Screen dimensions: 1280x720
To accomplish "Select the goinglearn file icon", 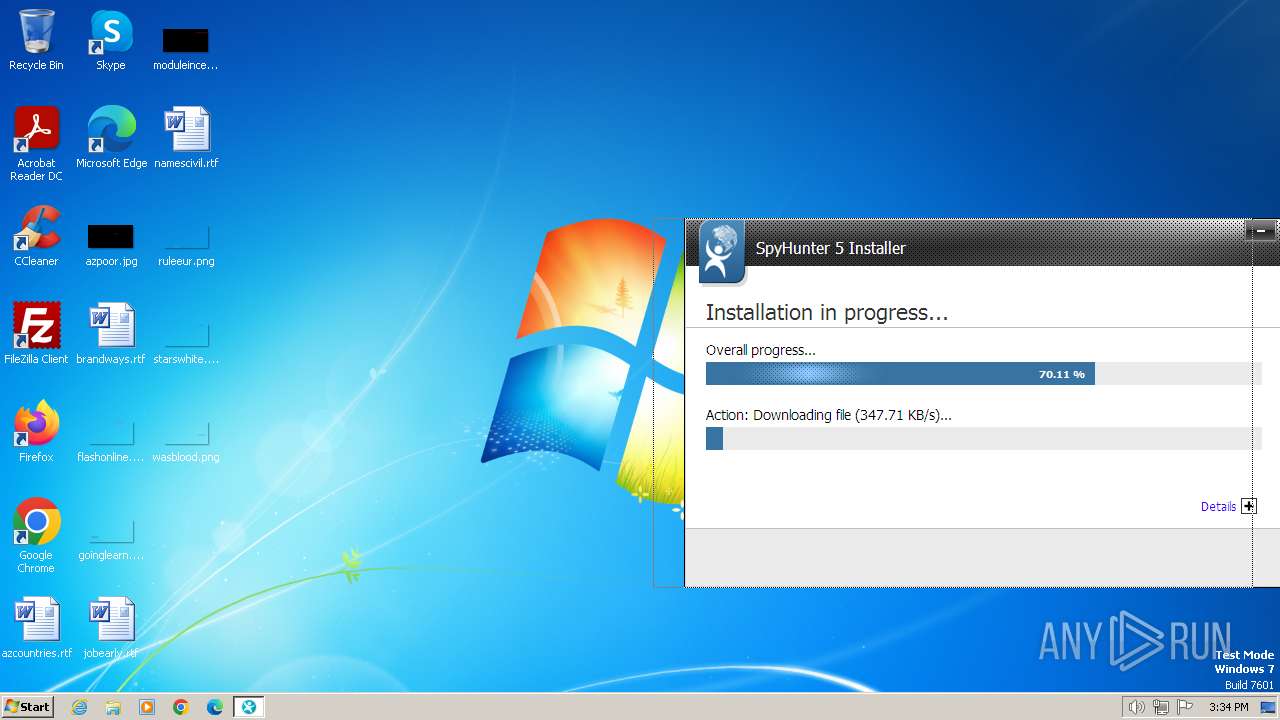I will click(111, 538).
